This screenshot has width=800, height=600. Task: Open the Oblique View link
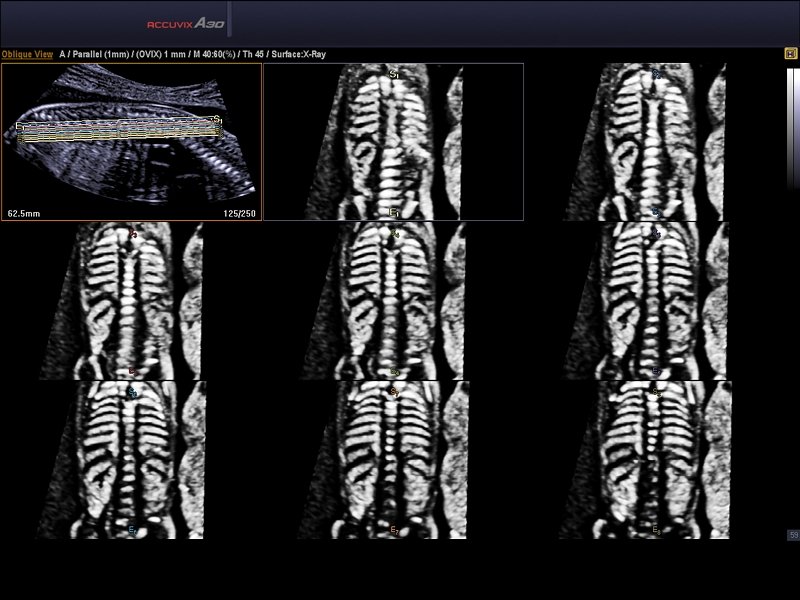27,55
